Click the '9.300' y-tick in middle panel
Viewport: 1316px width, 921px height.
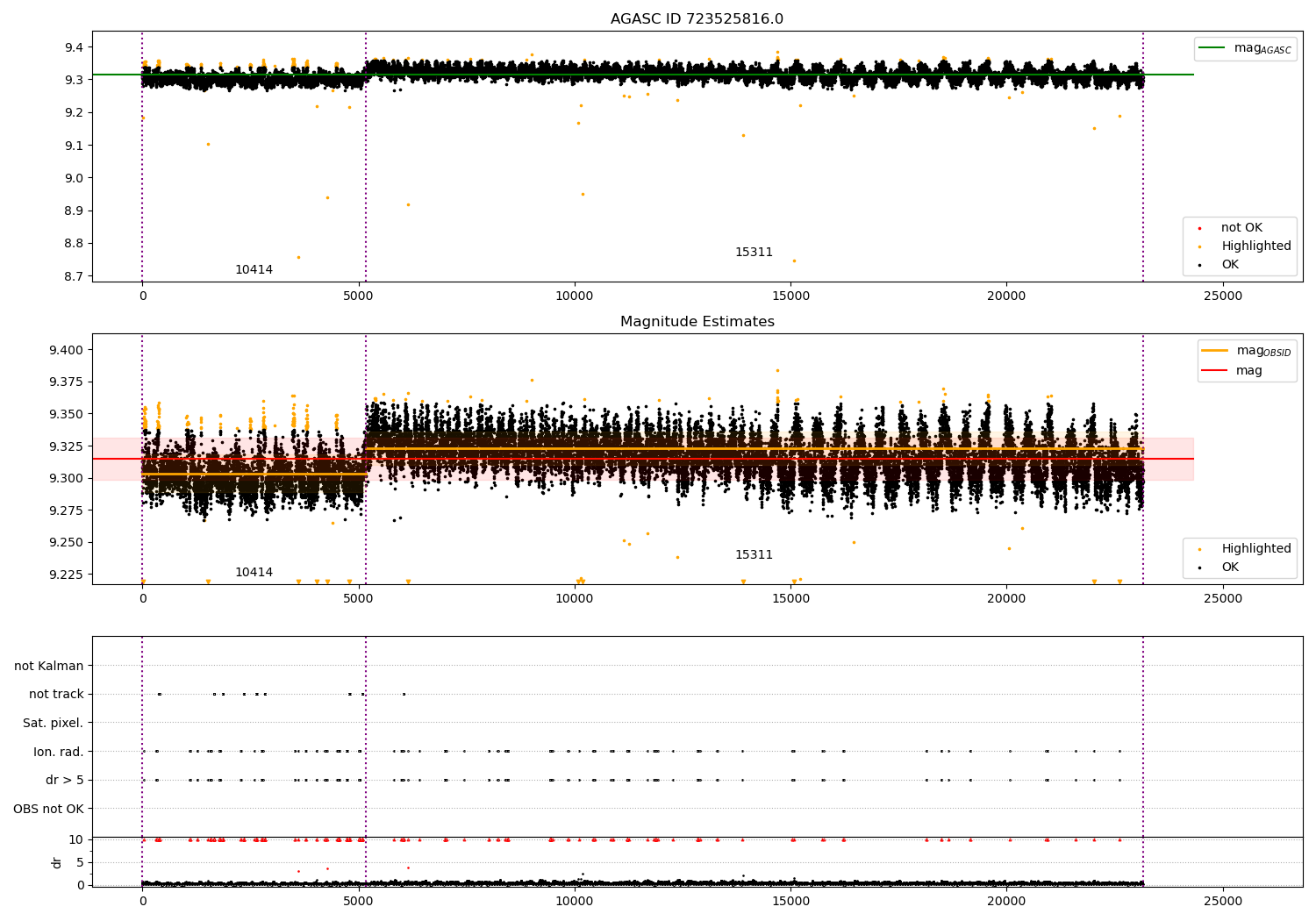66,479
